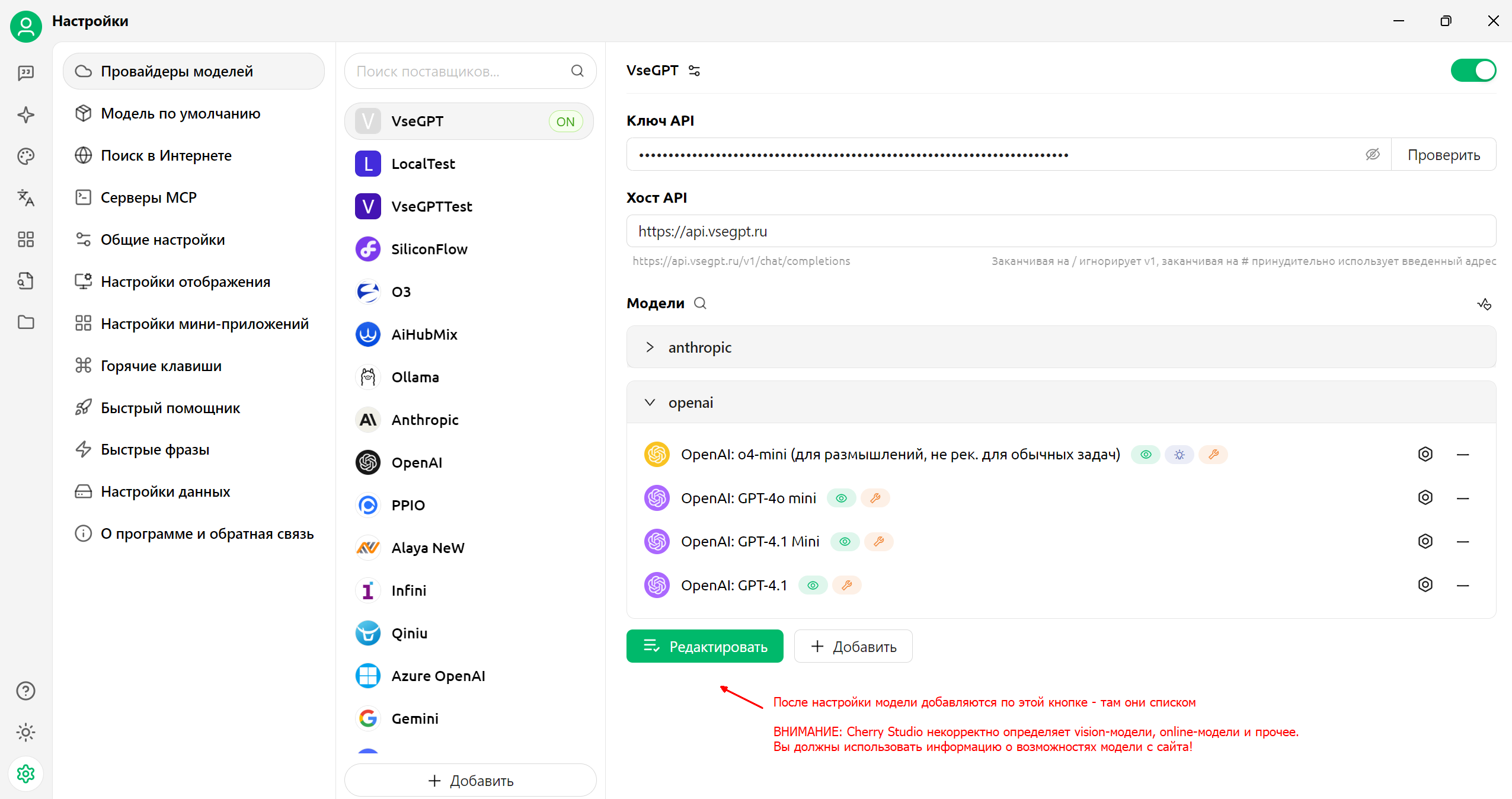
Task: Click the settings gear icon in sidebar
Action: (x=26, y=774)
